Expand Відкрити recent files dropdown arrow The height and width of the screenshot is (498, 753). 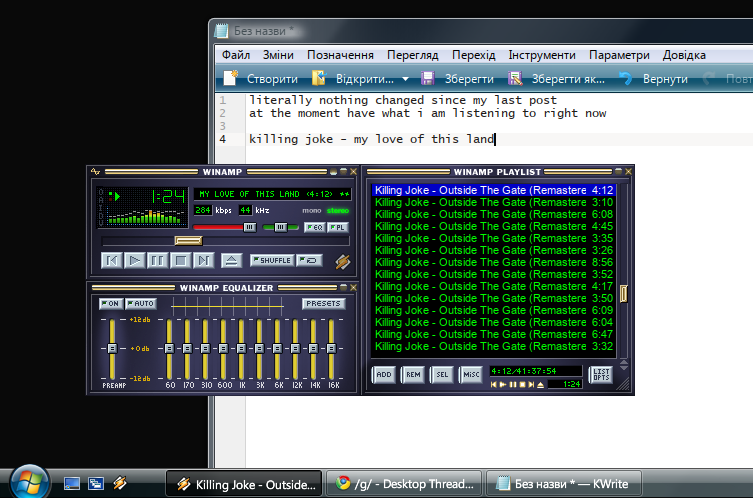click(406, 79)
